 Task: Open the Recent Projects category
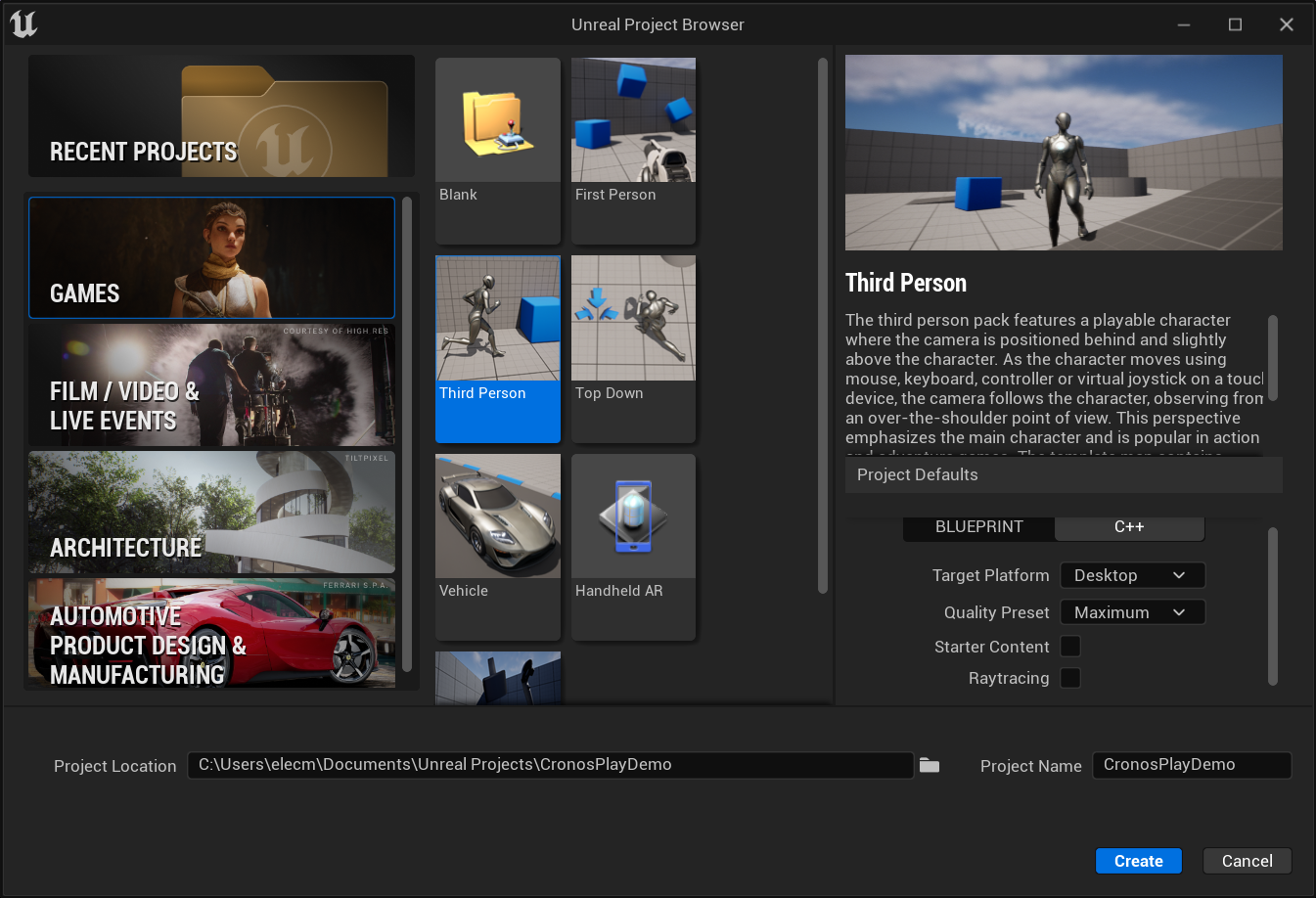click(x=221, y=116)
